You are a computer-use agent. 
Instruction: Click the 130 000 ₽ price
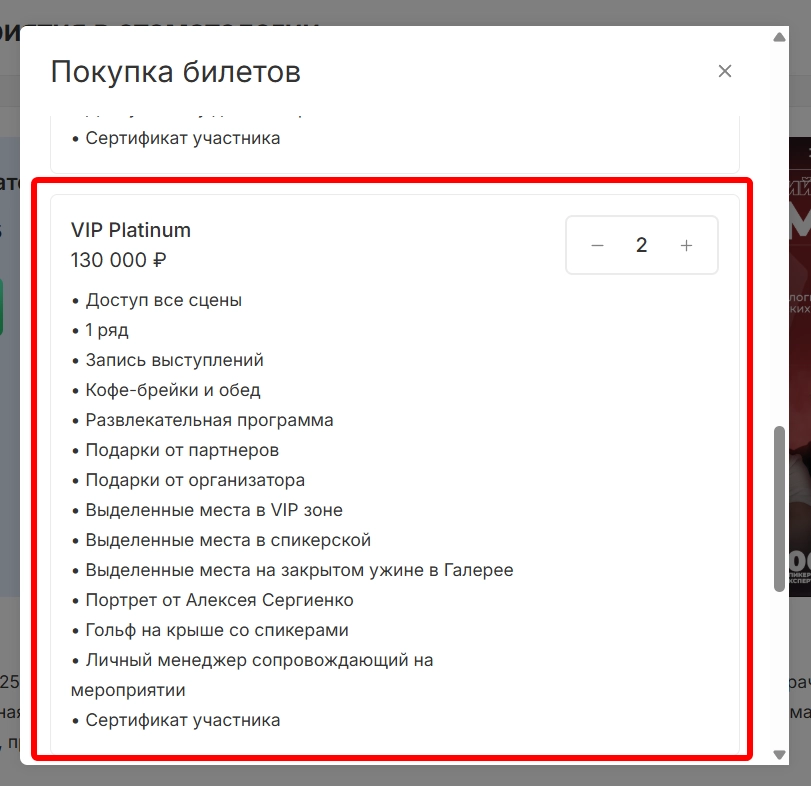[x=118, y=260]
